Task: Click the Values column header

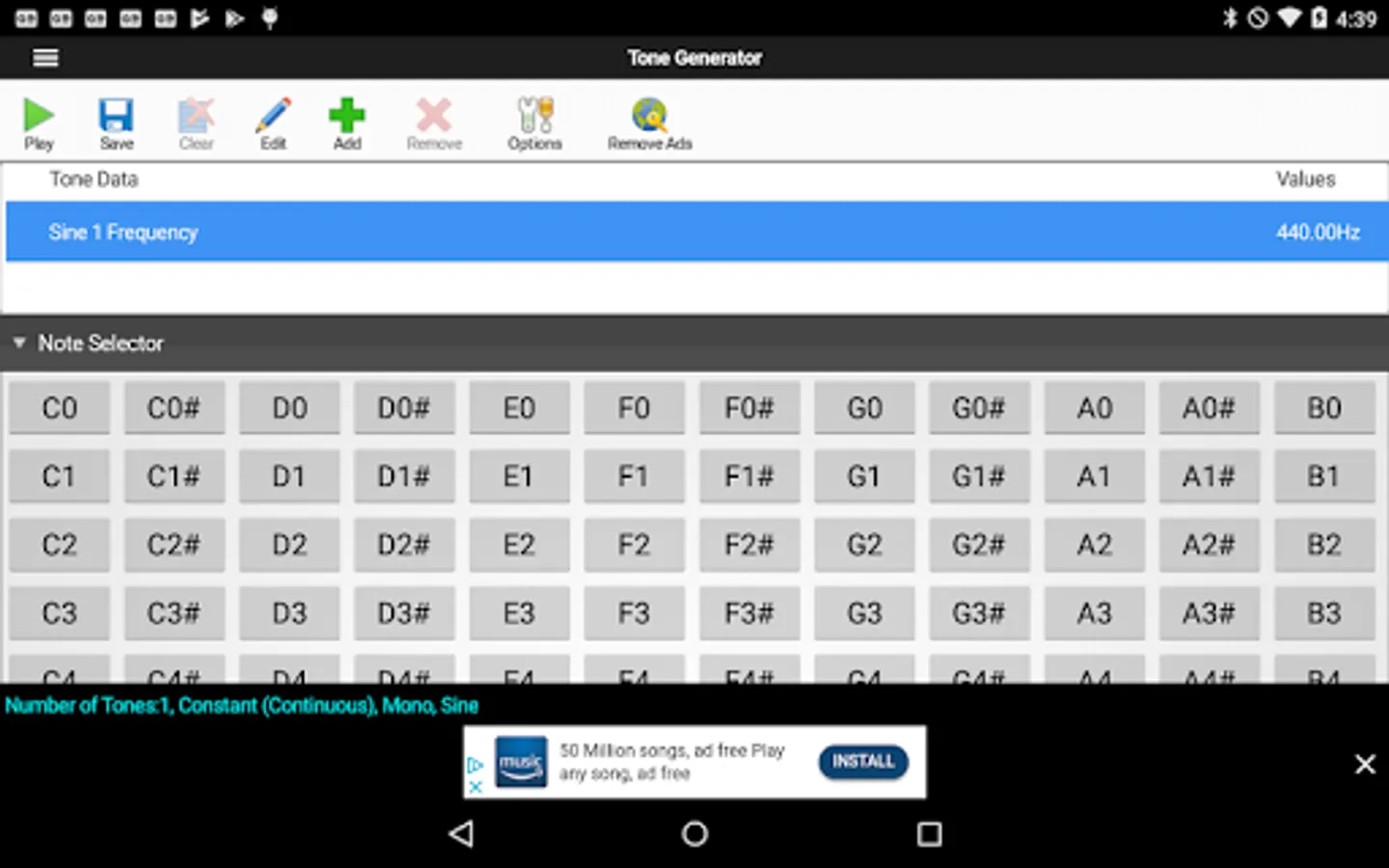Action: coord(1306,179)
